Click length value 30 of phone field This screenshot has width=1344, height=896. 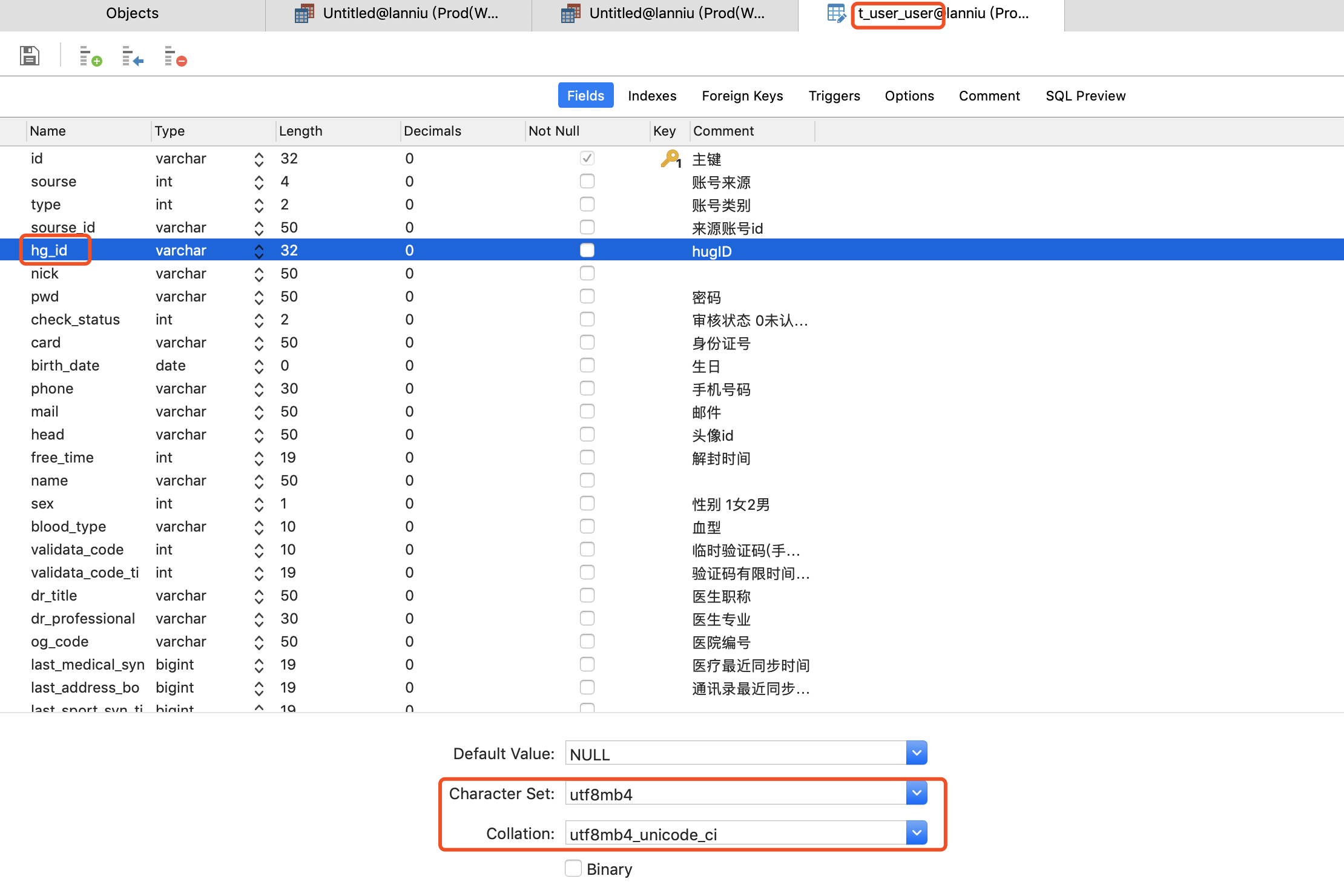[289, 389]
